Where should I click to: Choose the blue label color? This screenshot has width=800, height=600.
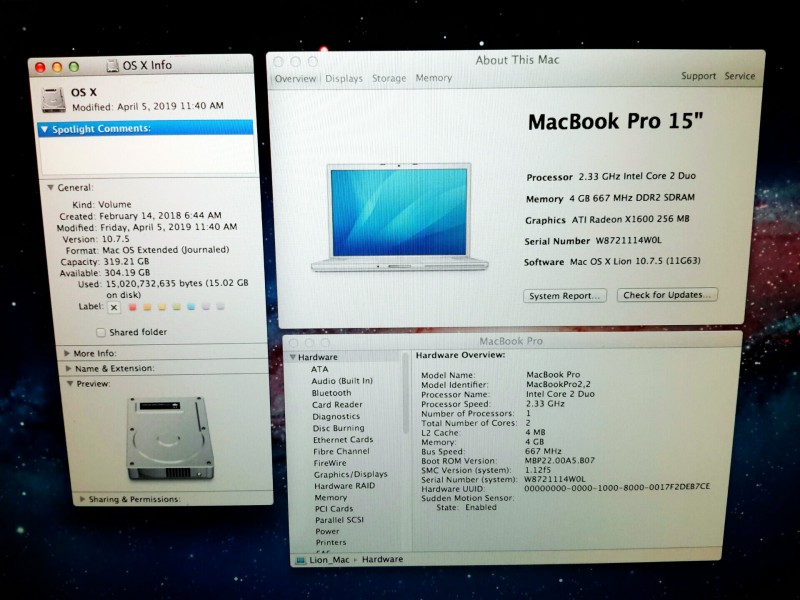[x=191, y=307]
